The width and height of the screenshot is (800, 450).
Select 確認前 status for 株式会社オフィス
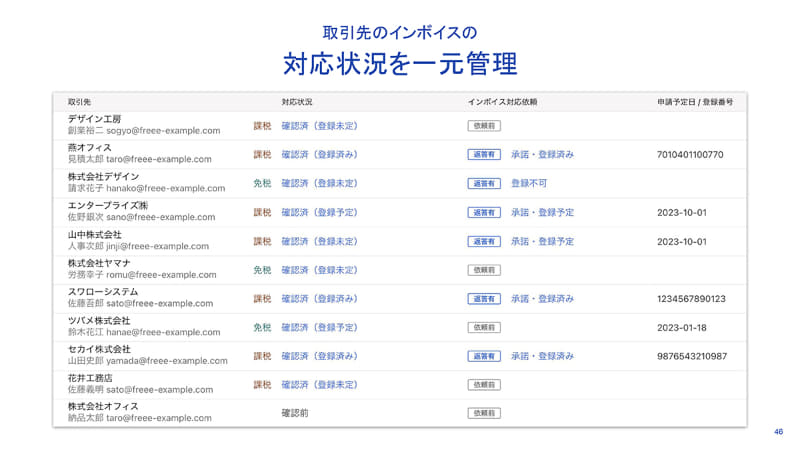pyautogui.click(x=296, y=414)
